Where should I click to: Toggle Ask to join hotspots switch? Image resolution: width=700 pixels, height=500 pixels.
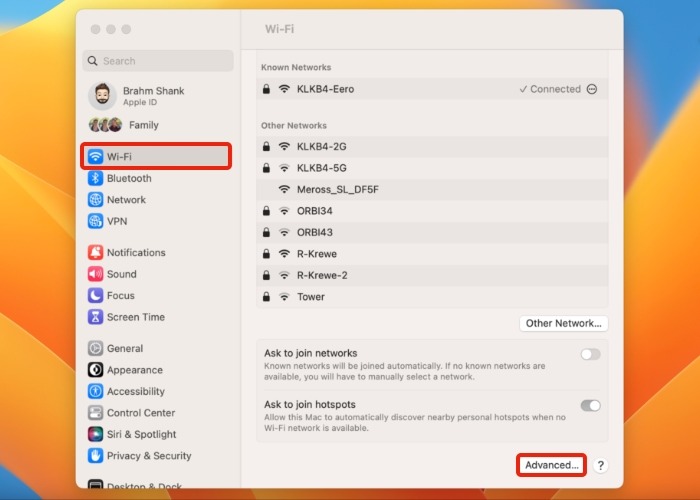pyautogui.click(x=590, y=405)
